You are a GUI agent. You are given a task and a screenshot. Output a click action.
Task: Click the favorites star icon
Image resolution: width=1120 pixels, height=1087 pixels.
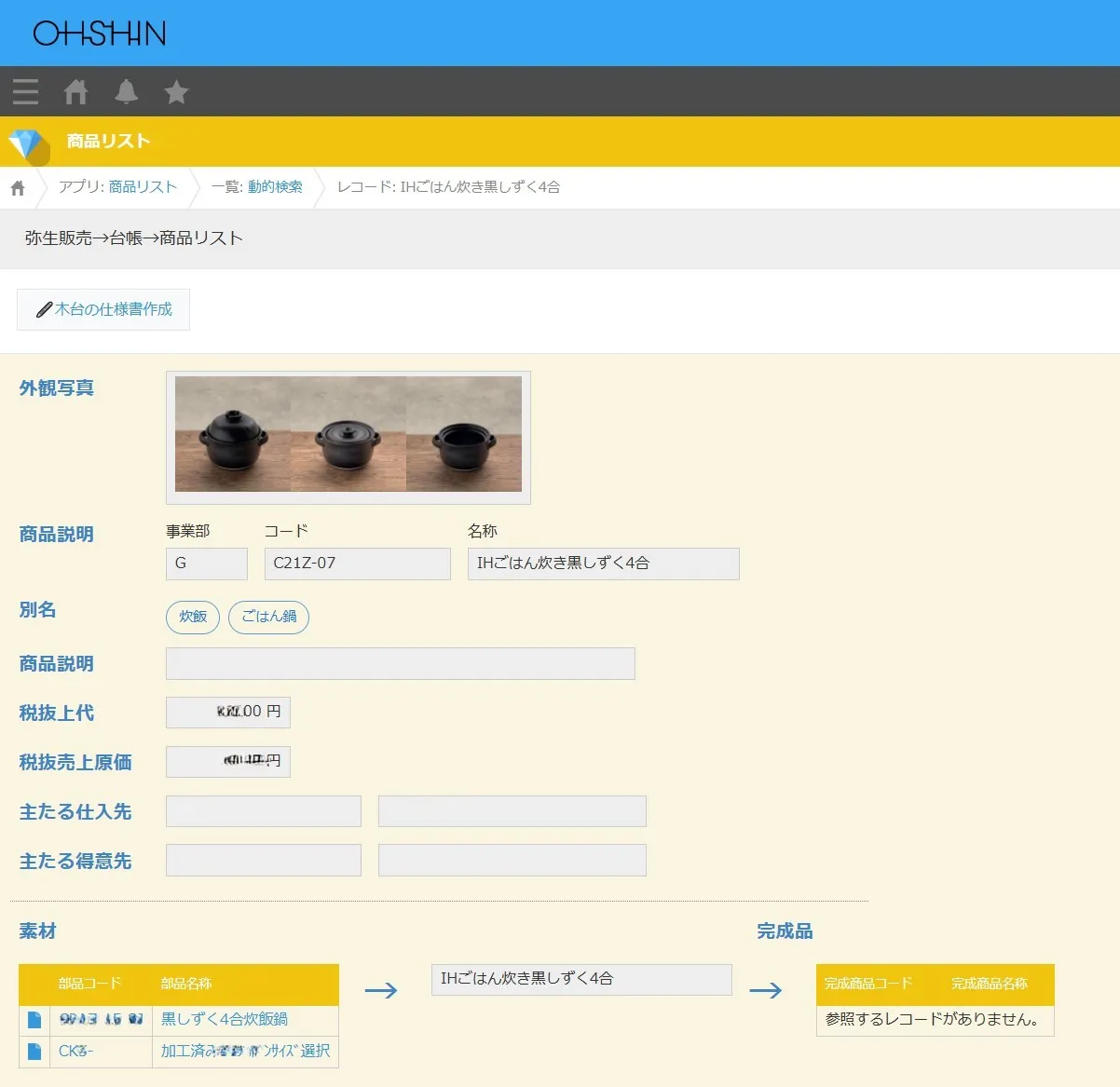point(176,91)
